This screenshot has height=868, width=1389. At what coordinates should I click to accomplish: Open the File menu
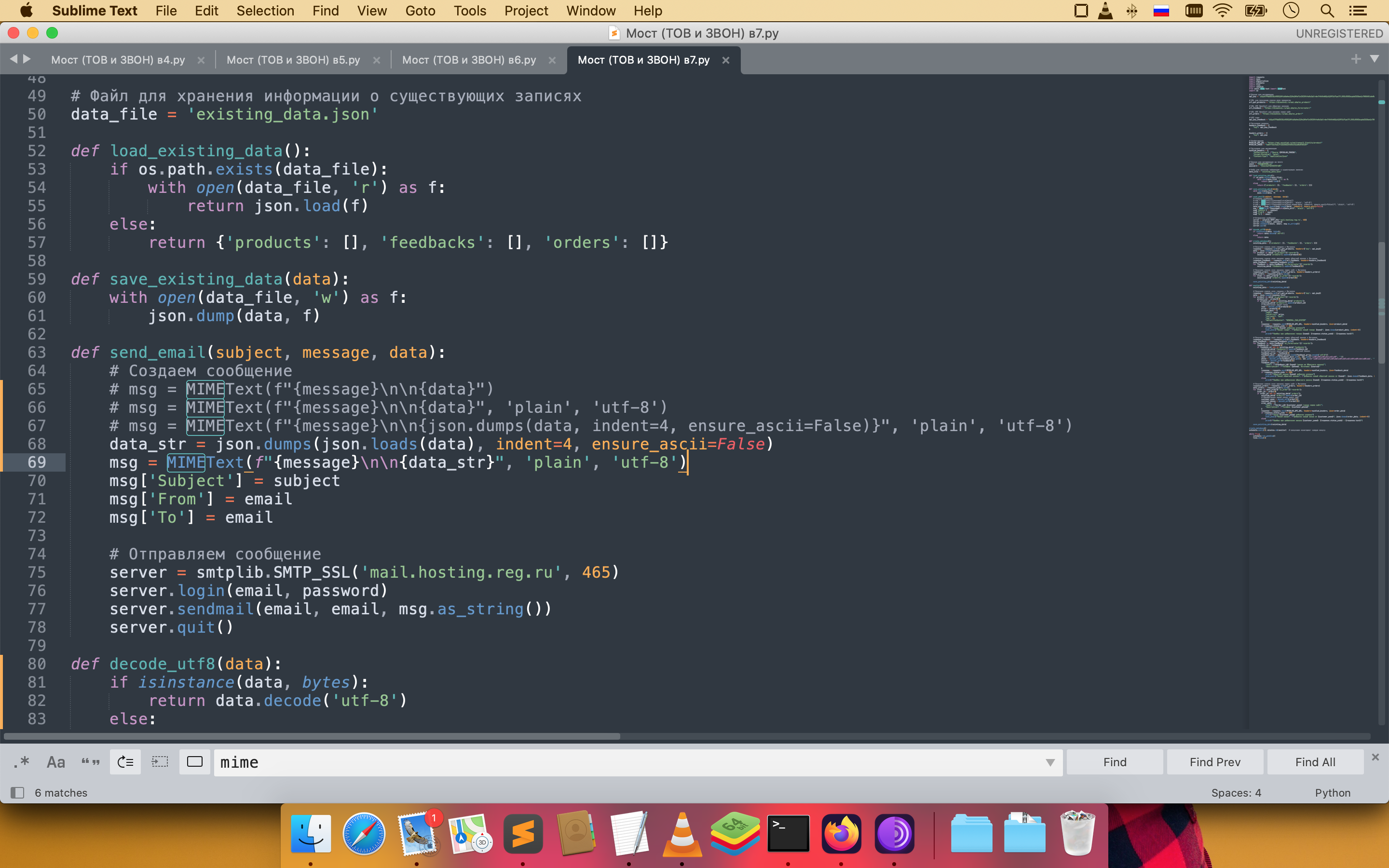tap(166, 11)
